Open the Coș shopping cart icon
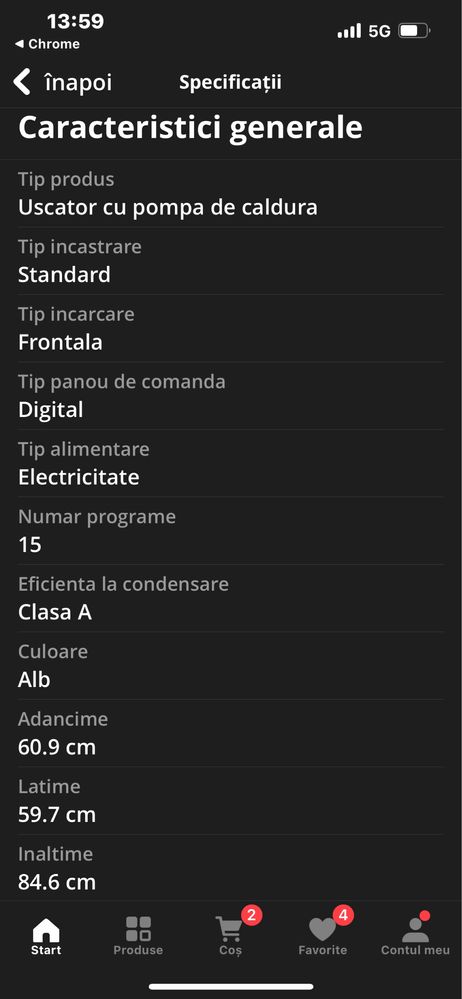The height and width of the screenshot is (999, 462). (x=229, y=929)
